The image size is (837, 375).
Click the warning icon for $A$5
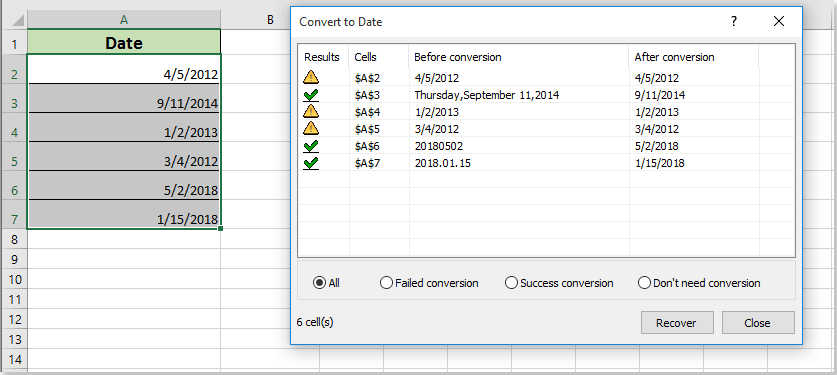311,129
